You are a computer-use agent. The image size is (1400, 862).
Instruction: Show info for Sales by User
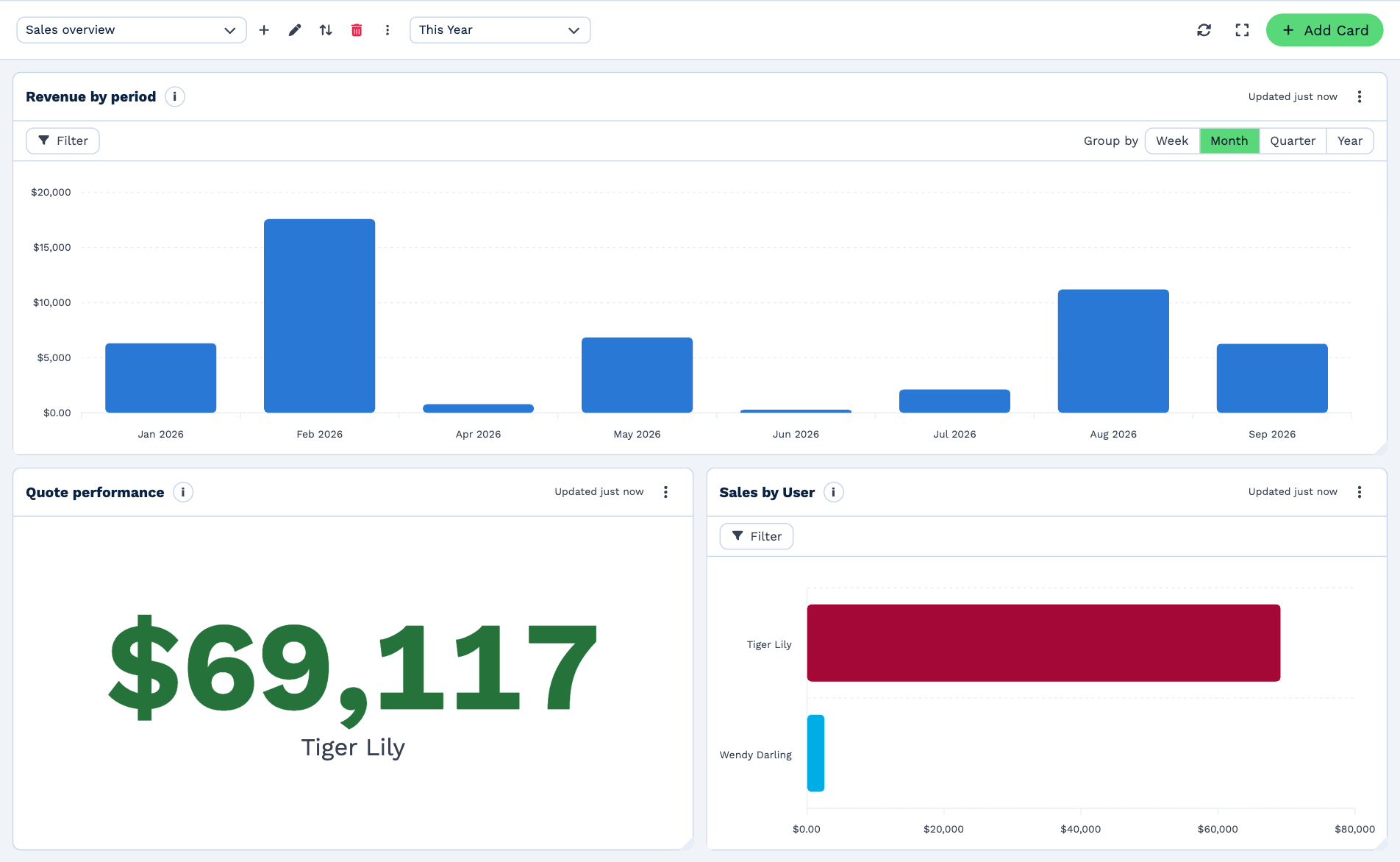coord(833,492)
